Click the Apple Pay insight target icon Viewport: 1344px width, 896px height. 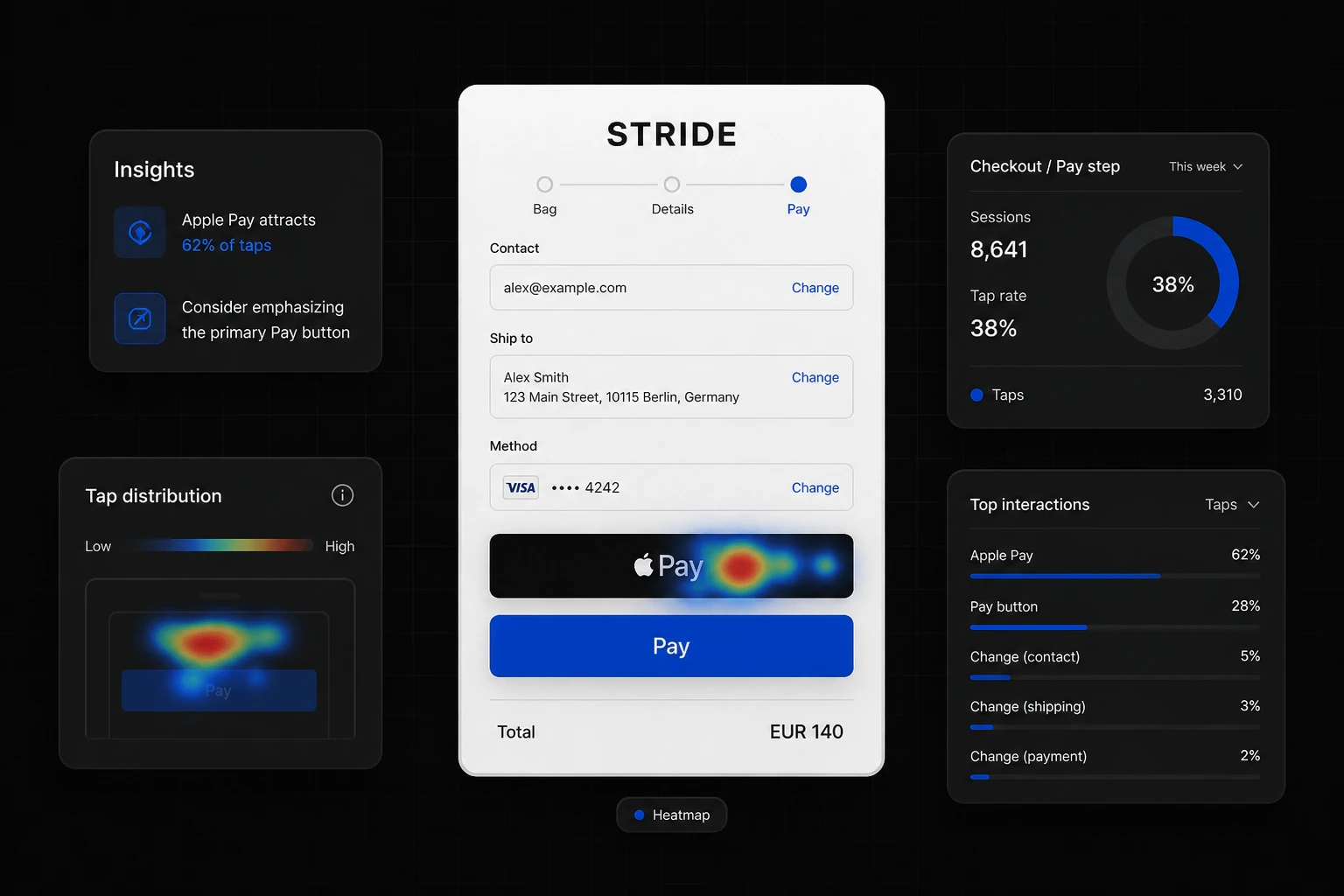140,232
